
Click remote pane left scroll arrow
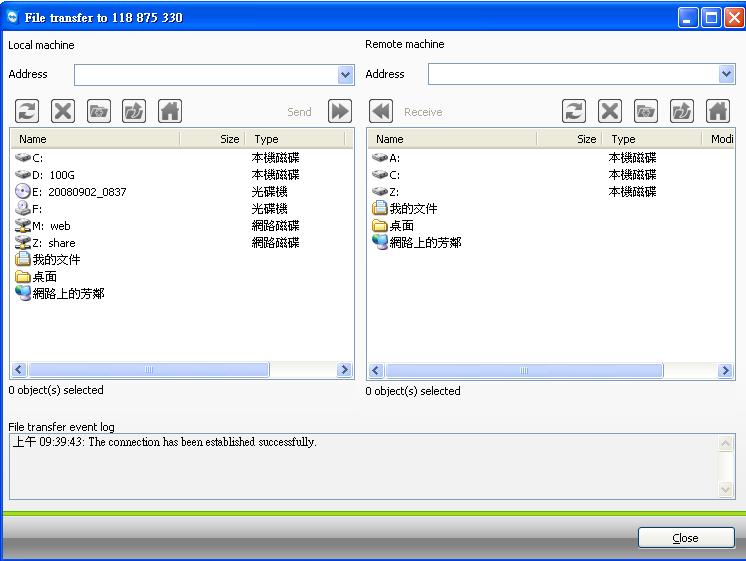tap(376, 370)
